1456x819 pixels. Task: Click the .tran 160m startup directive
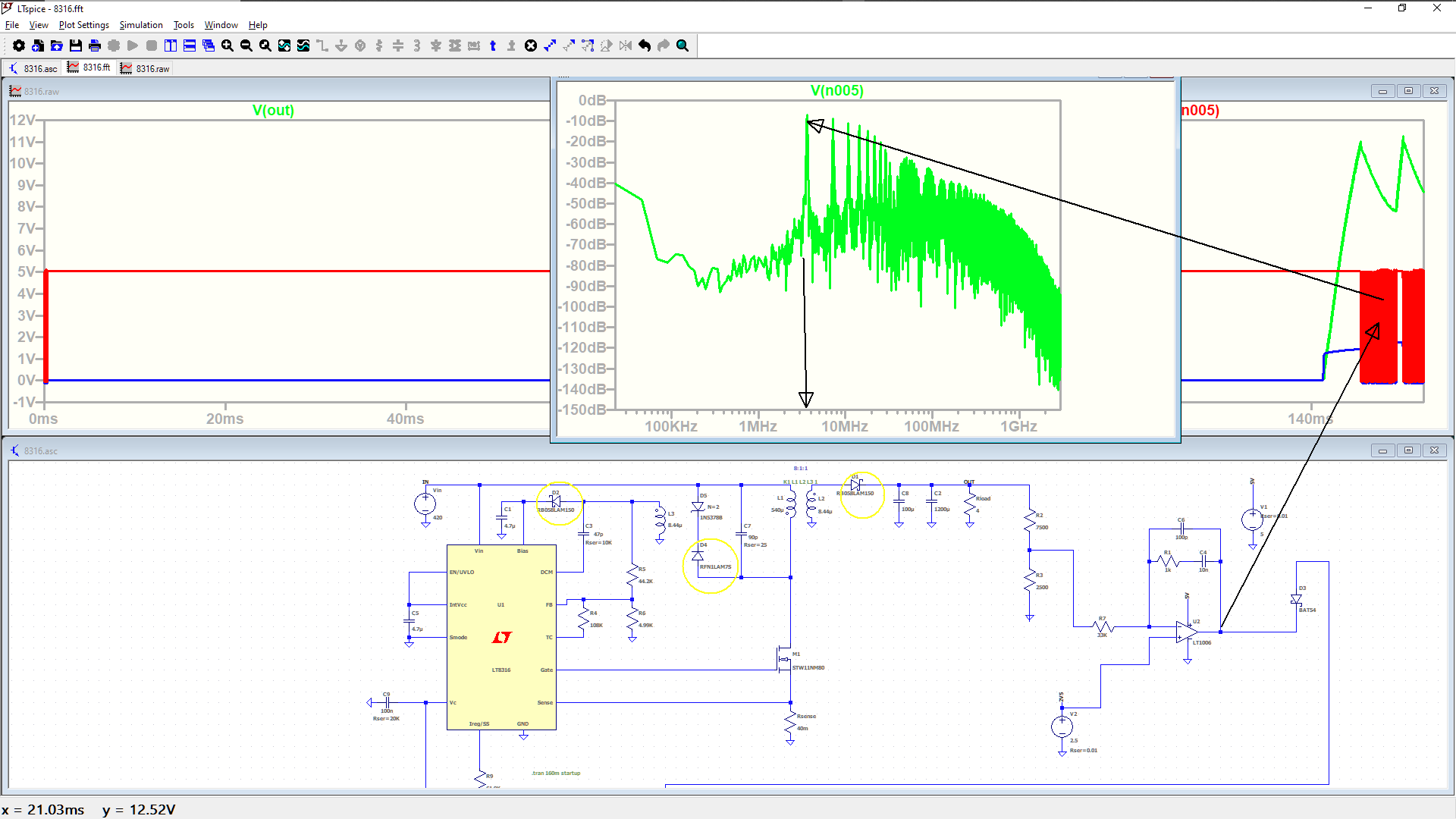click(556, 773)
